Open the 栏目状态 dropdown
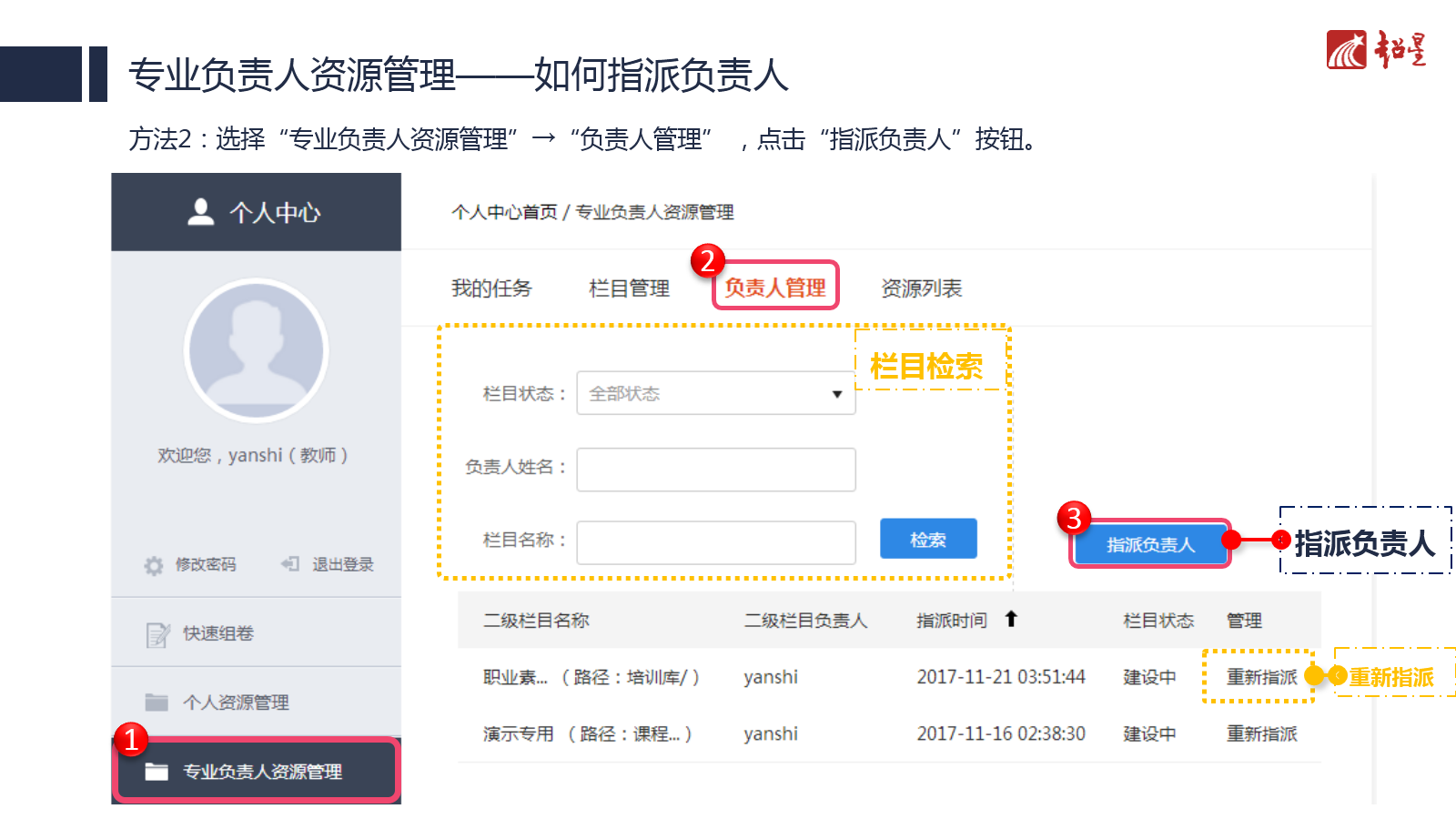The image size is (1456, 819). 716,393
